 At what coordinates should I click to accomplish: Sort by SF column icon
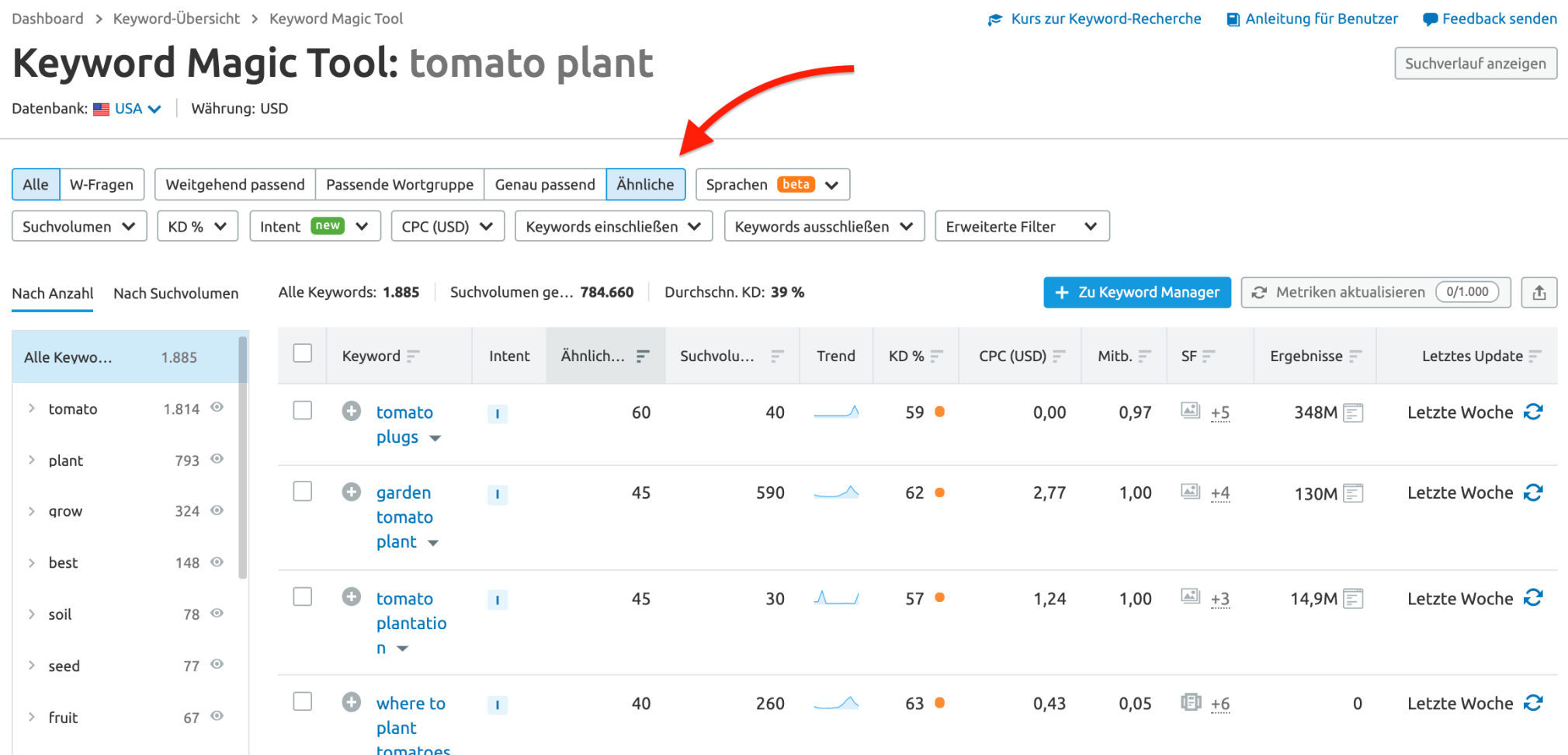[x=1209, y=356]
